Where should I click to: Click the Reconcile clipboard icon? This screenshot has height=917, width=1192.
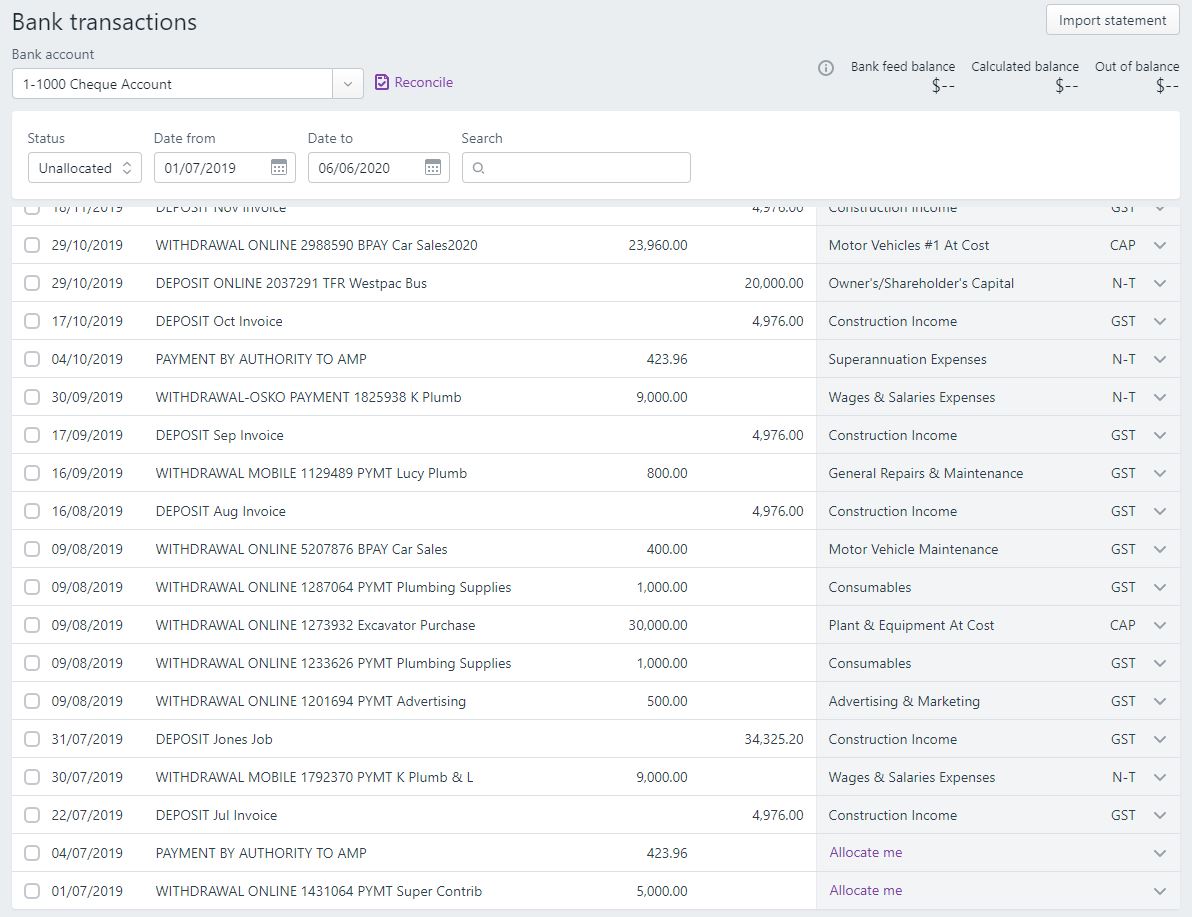pyautogui.click(x=382, y=82)
